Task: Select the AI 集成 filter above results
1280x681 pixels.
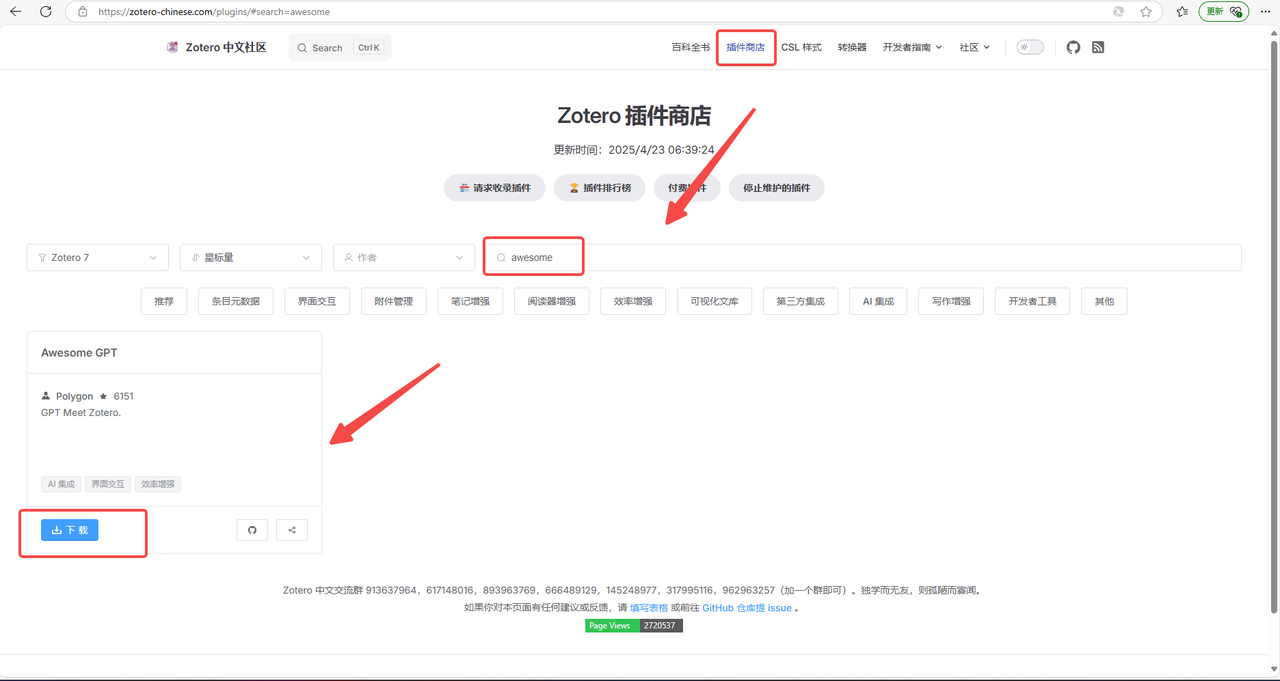Action: [878, 301]
